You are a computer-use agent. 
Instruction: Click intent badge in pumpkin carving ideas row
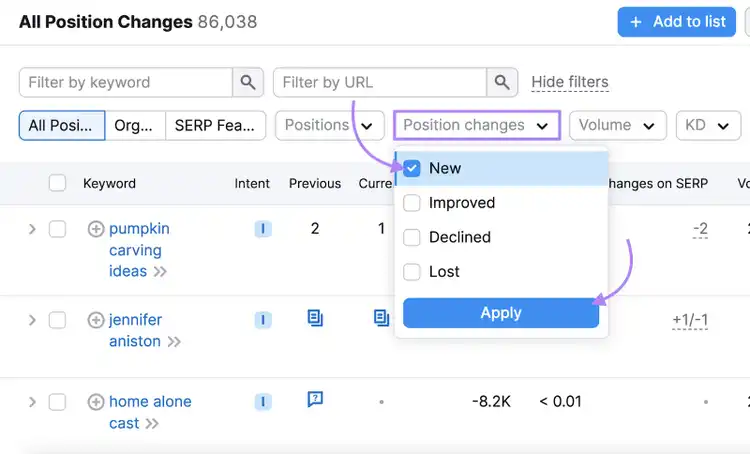(x=263, y=229)
